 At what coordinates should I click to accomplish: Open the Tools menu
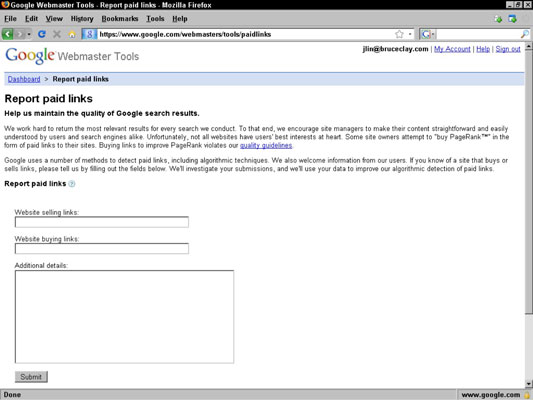tap(155, 19)
